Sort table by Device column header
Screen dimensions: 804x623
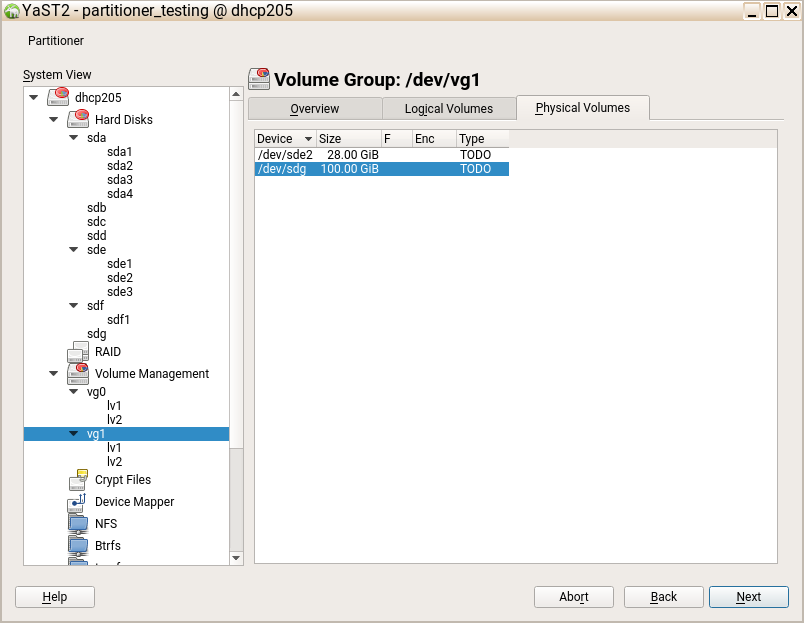coord(284,139)
